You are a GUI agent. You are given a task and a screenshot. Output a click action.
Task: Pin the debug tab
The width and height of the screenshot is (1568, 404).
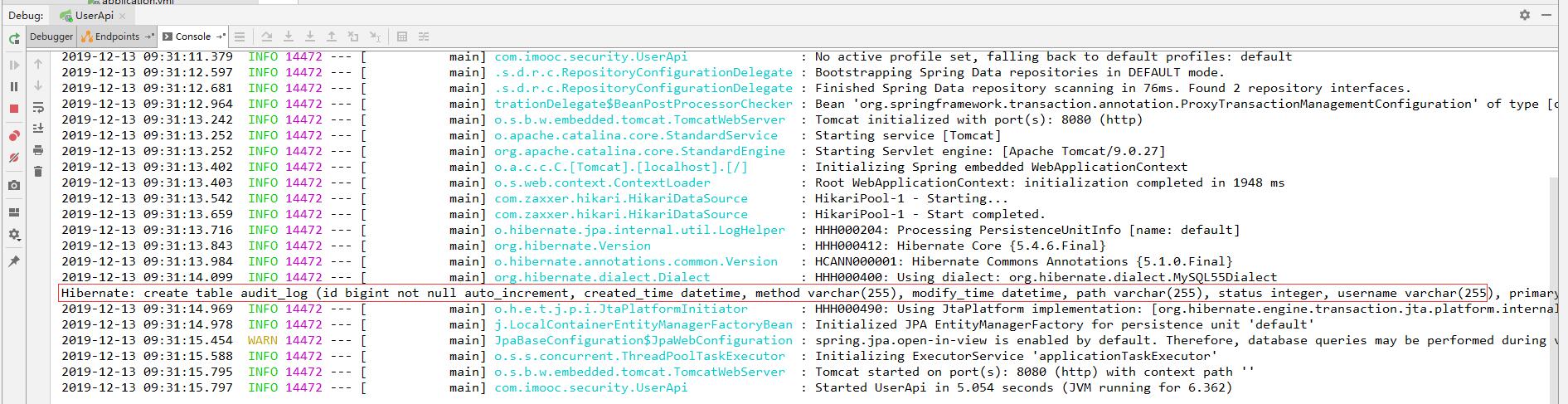pos(14,261)
